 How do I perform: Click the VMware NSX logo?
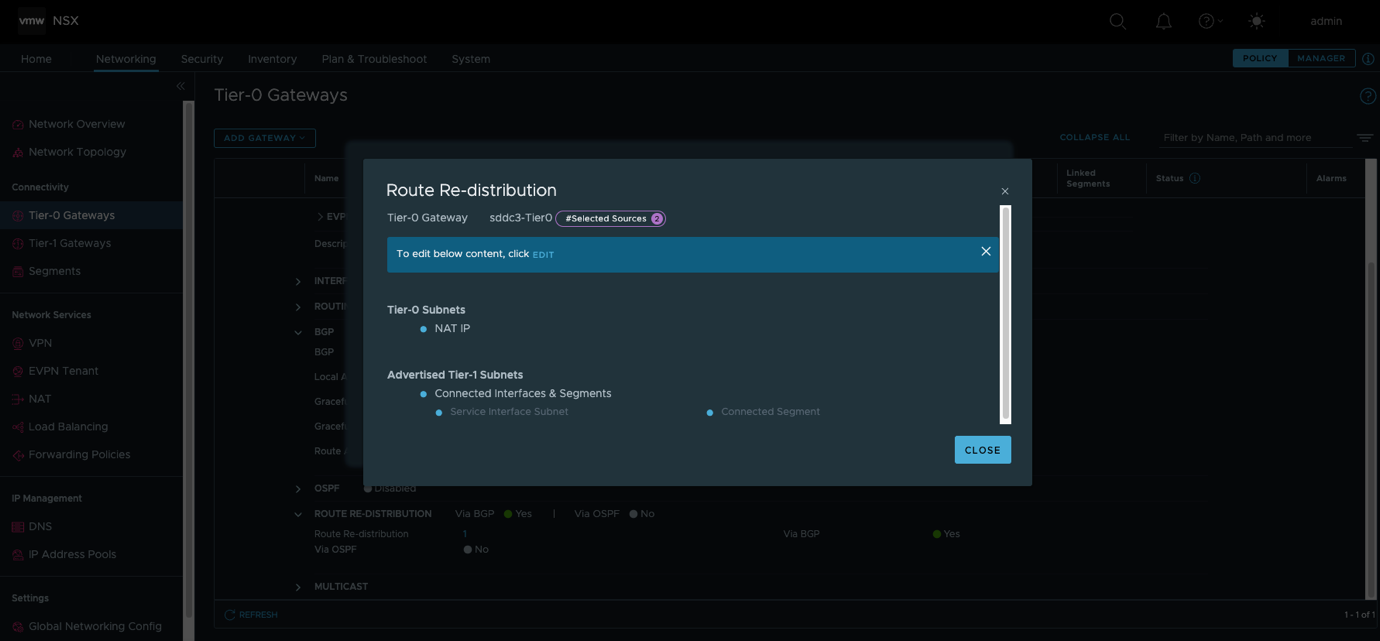[x=49, y=20]
